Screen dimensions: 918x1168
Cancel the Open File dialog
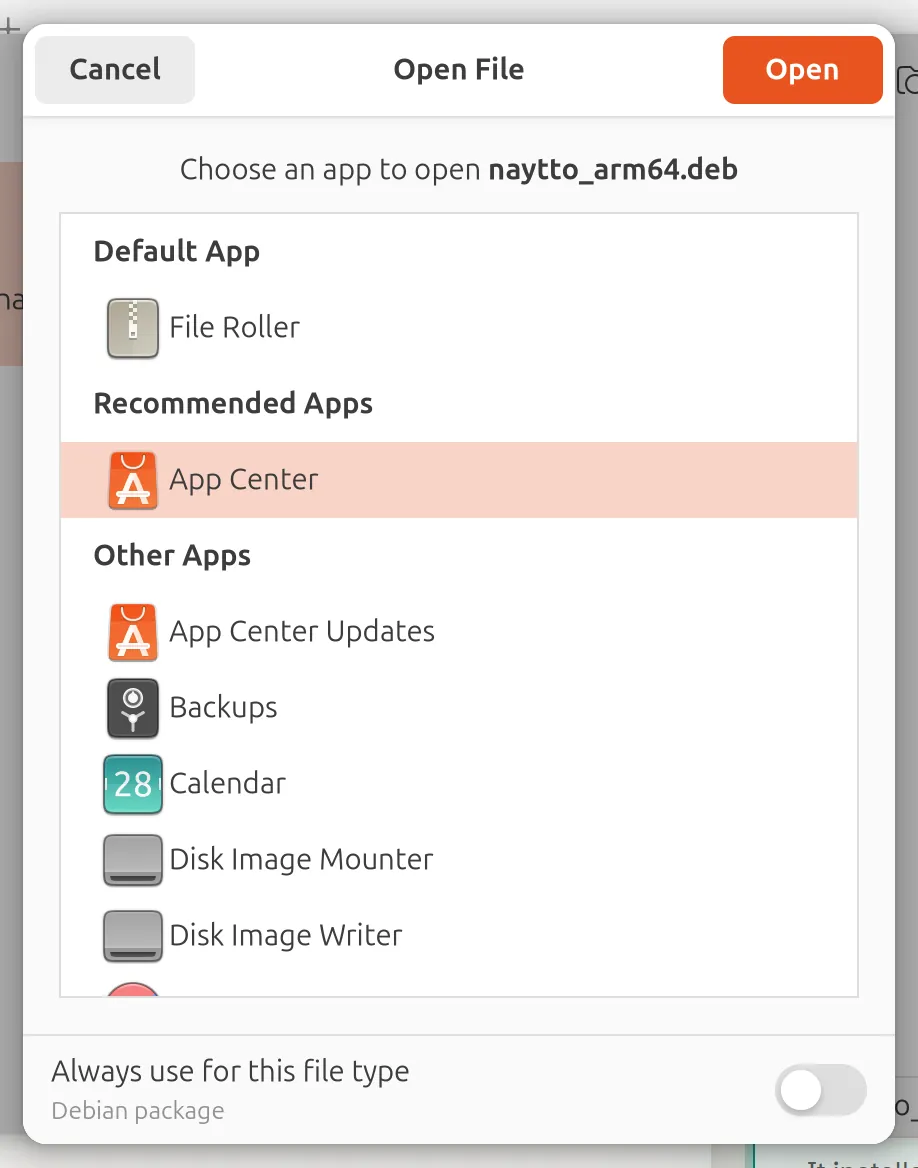click(115, 69)
